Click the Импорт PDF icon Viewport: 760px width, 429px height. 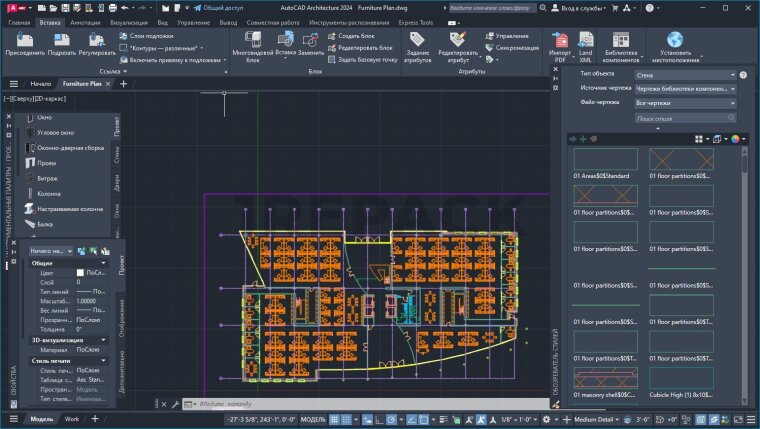click(x=559, y=42)
